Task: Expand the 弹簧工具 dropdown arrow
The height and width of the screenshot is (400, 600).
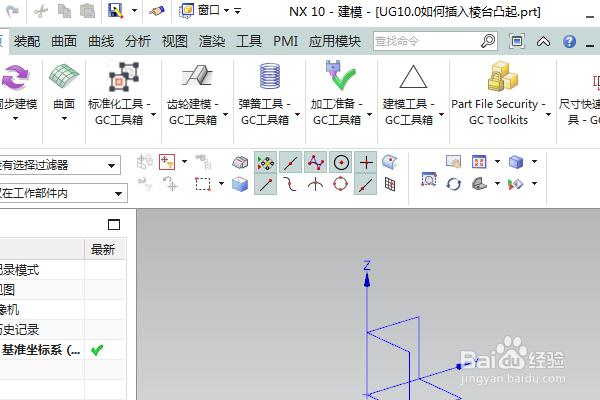Action: [x=297, y=114]
